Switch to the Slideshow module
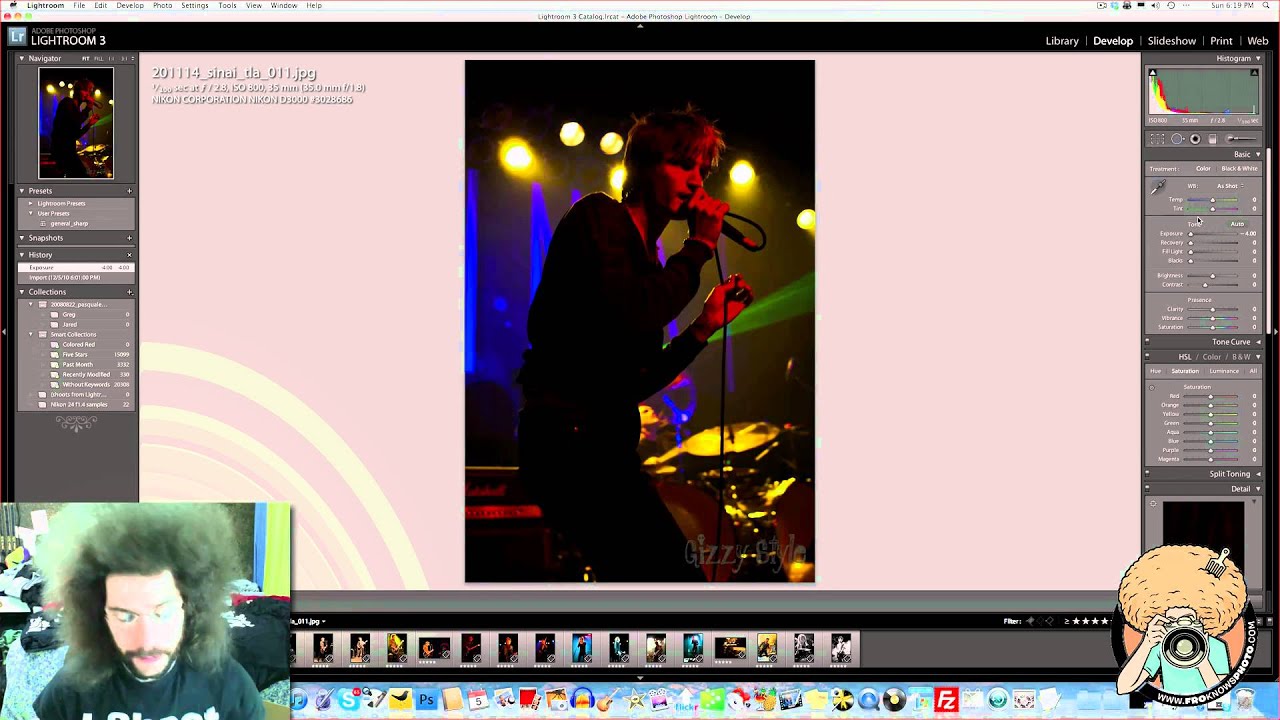The width and height of the screenshot is (1280, 720). pos(1171,41)
